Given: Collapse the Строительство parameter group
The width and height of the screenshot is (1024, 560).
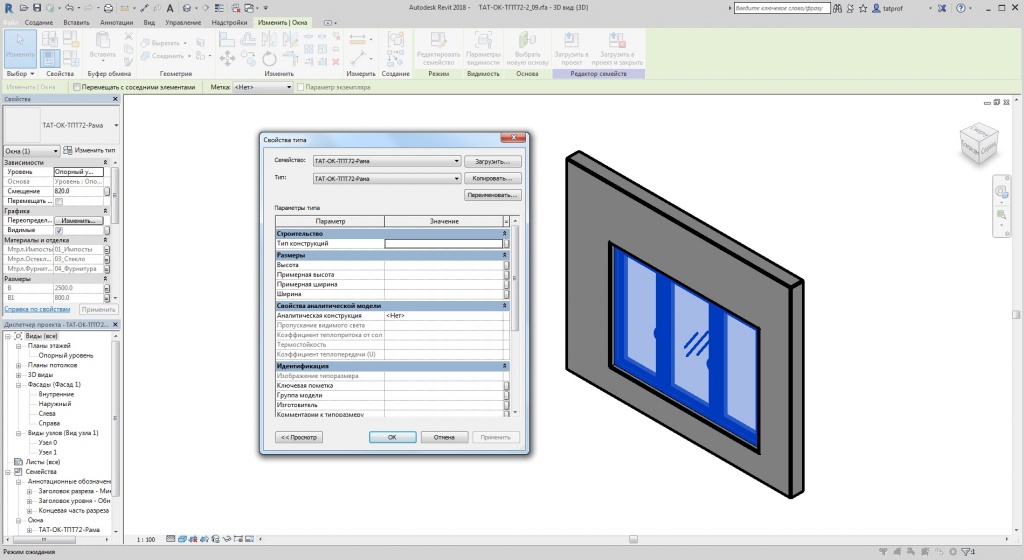Looking at the screenshot, I should click(x=505, y=233).
